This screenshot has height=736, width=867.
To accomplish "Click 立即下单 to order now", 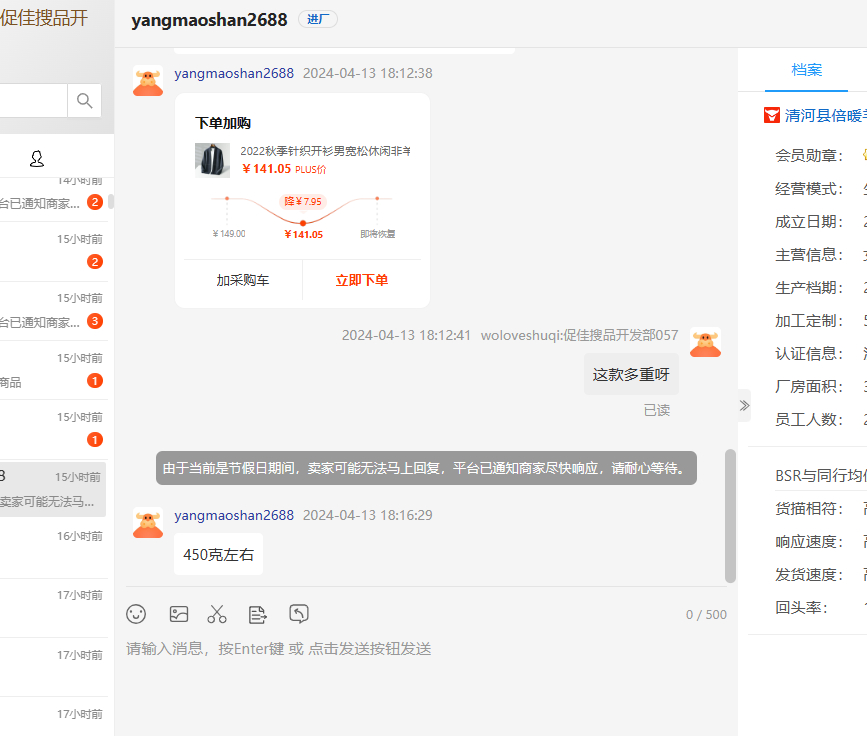I will coord(361,280).
